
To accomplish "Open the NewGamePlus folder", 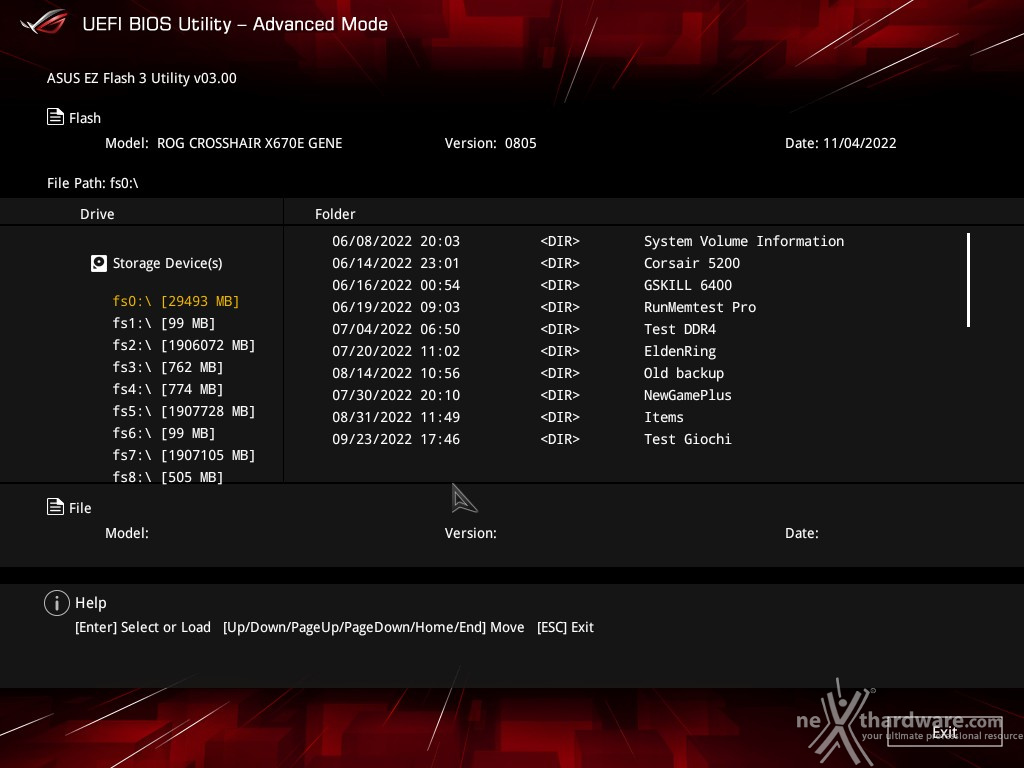I will click(688, 395).
